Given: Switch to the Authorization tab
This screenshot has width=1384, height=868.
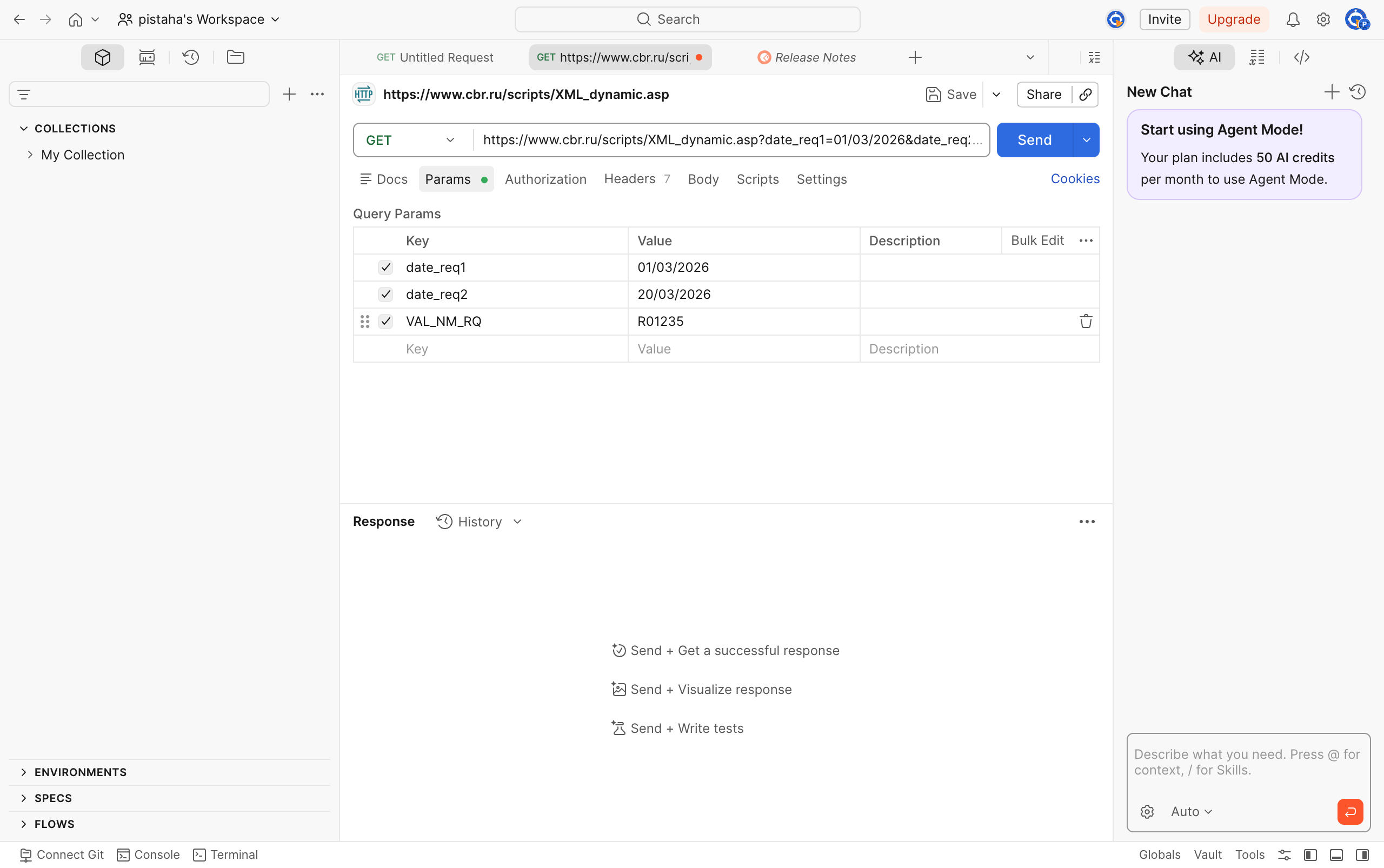Looking at the screenshot, I should [x=545, y=178].
